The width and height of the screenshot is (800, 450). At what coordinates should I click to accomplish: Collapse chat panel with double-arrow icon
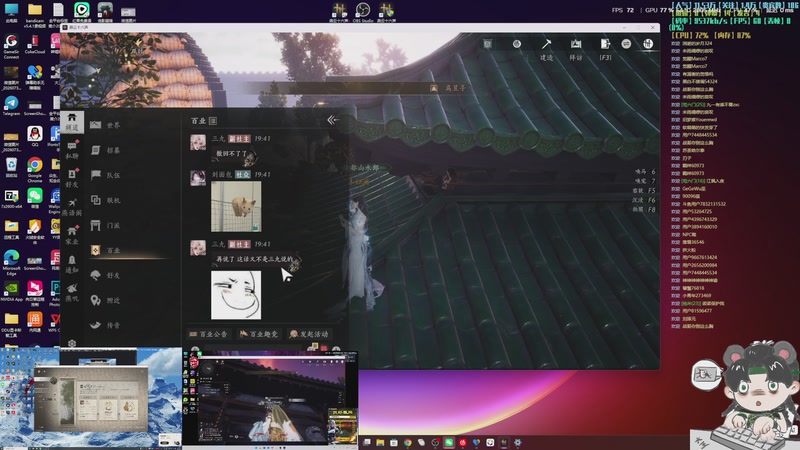tap(332, 120)
